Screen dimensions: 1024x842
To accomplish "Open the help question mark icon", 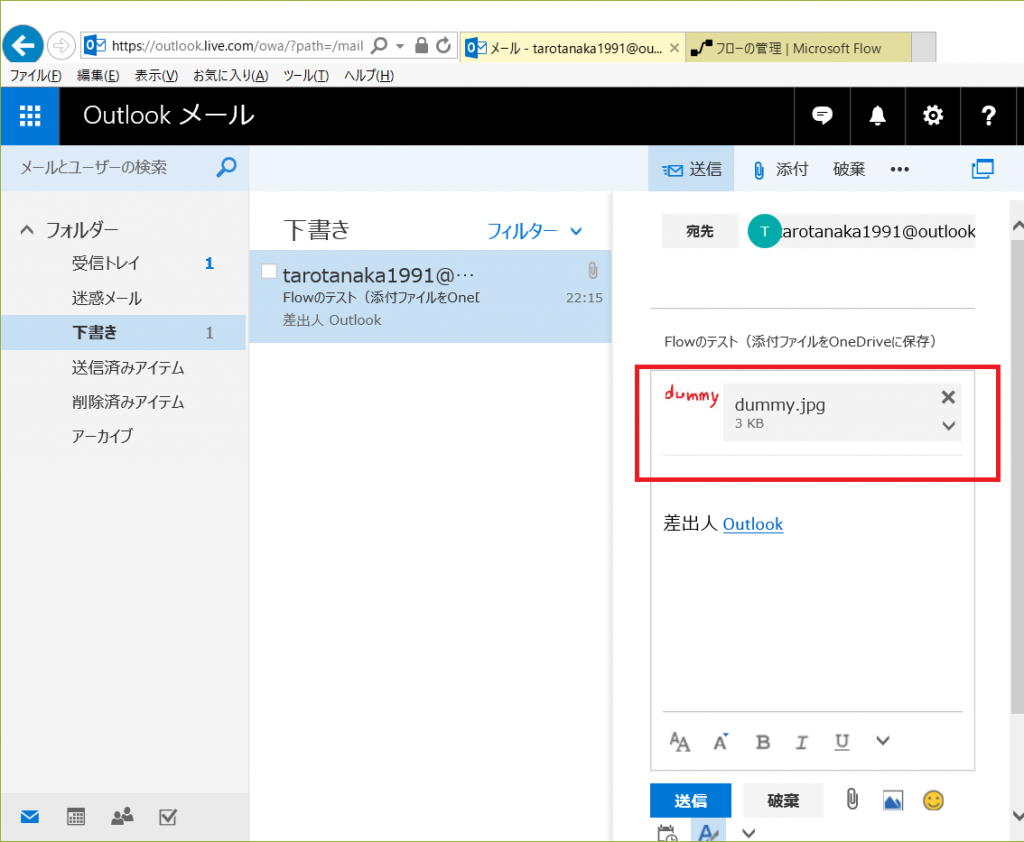I will coord(988,116).
